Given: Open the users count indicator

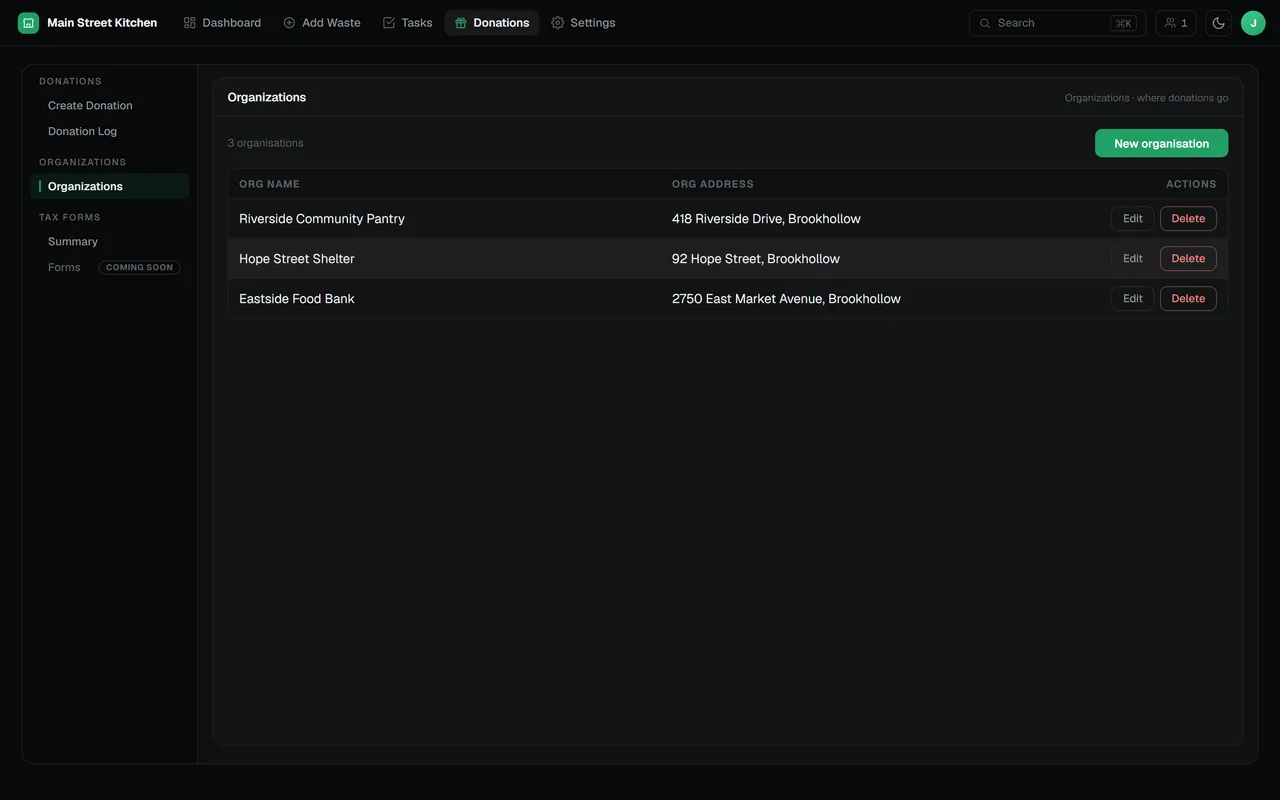Looking at the screenshot, I should [1176, 23].
